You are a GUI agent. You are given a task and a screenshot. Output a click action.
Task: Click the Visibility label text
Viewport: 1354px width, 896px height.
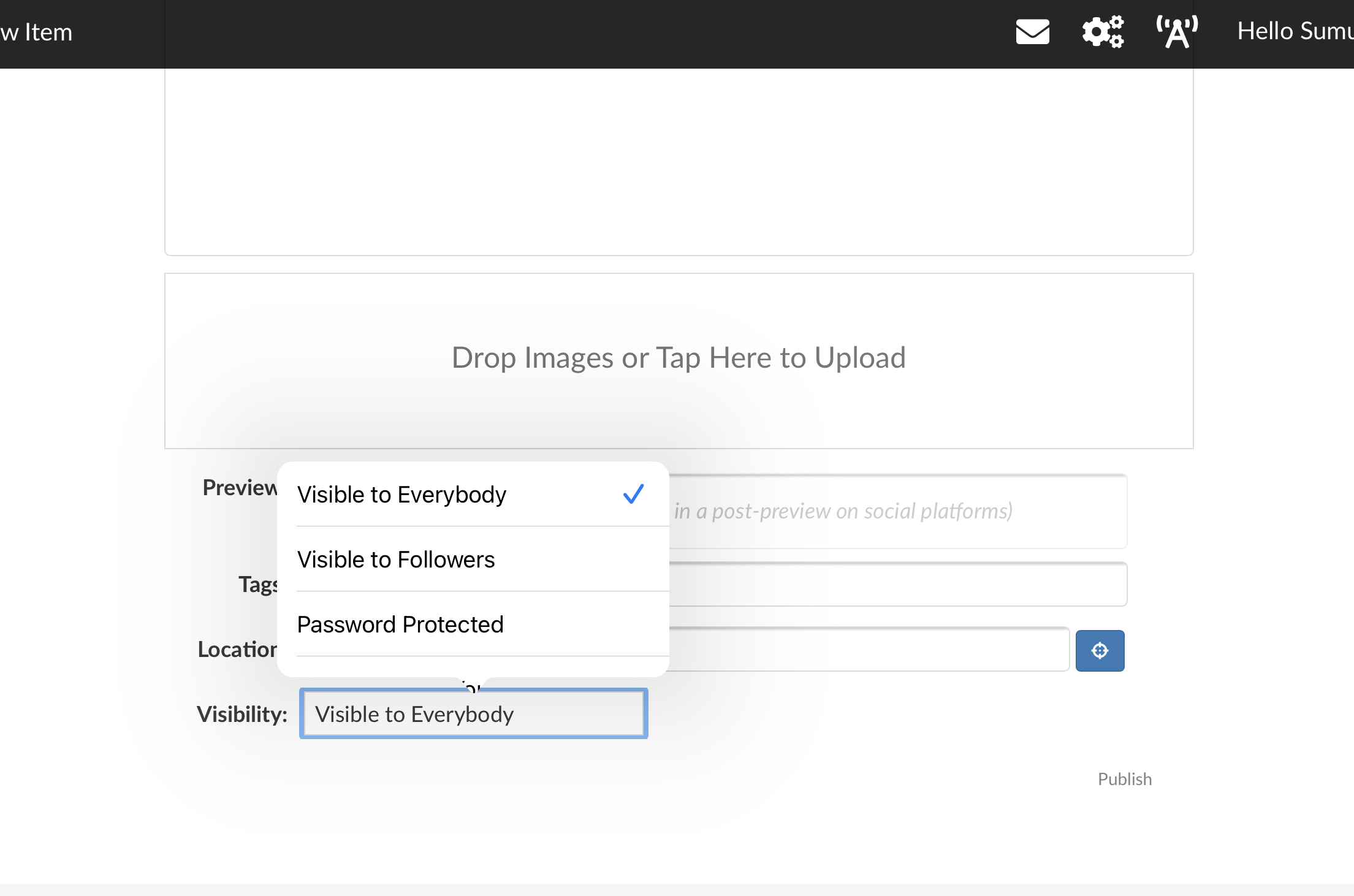pyautogui.click(x=242, y=714)
